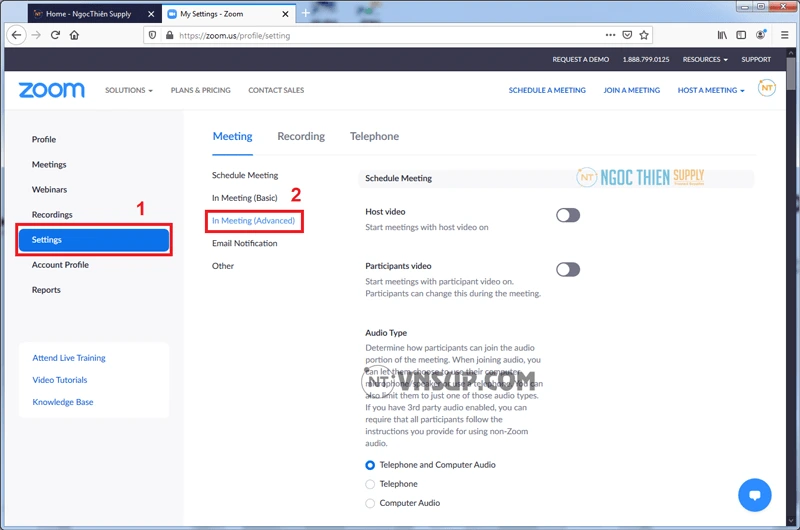Click the Zoom logo
Image resolution: width=800 pixels, height=530 pixels.
click(x=51, y=90)
